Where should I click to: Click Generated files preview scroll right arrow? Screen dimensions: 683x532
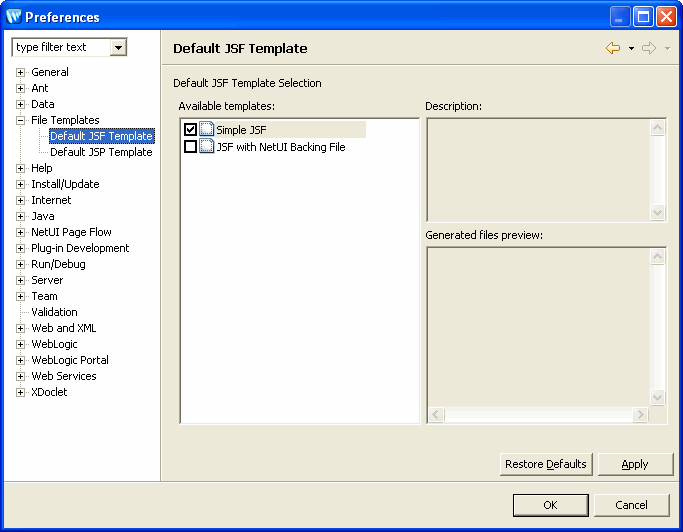[x=640, y=414]
